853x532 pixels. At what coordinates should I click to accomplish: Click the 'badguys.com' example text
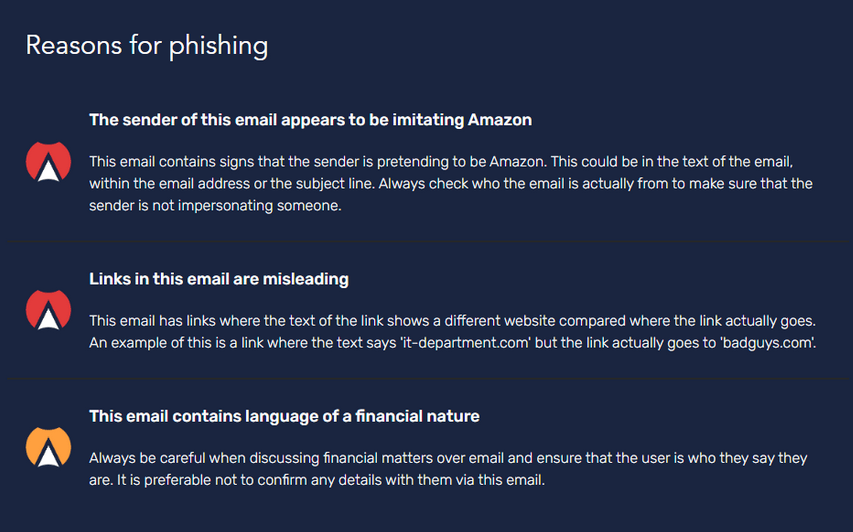[774, 342]
